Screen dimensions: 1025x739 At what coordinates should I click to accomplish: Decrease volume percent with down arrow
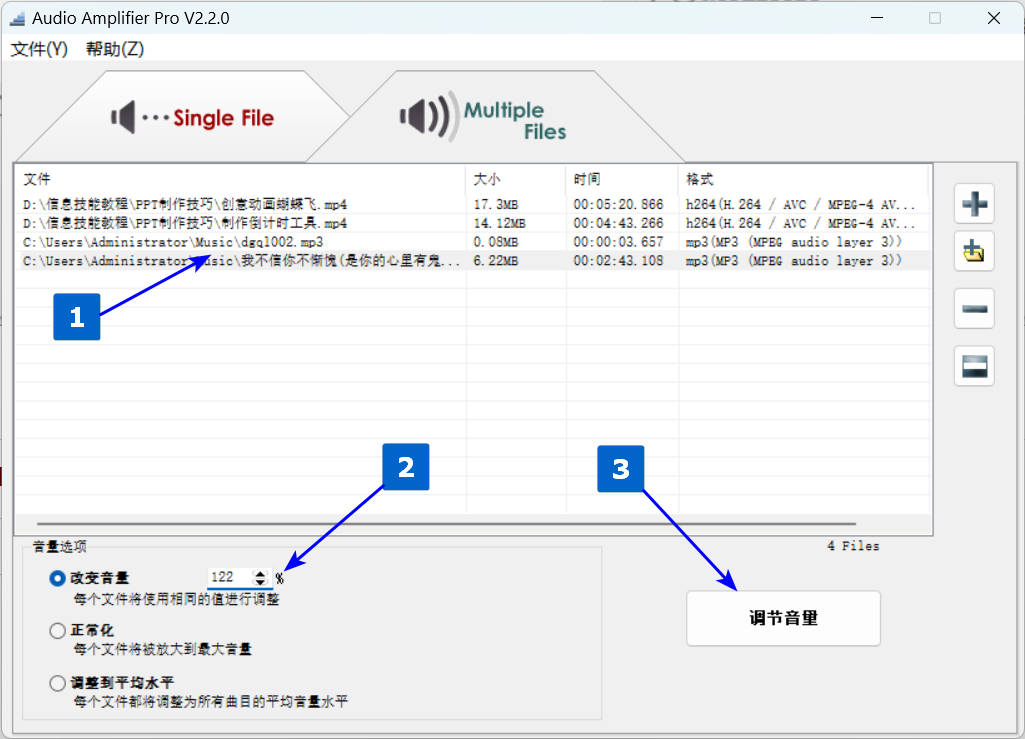(x=261, y=582)
